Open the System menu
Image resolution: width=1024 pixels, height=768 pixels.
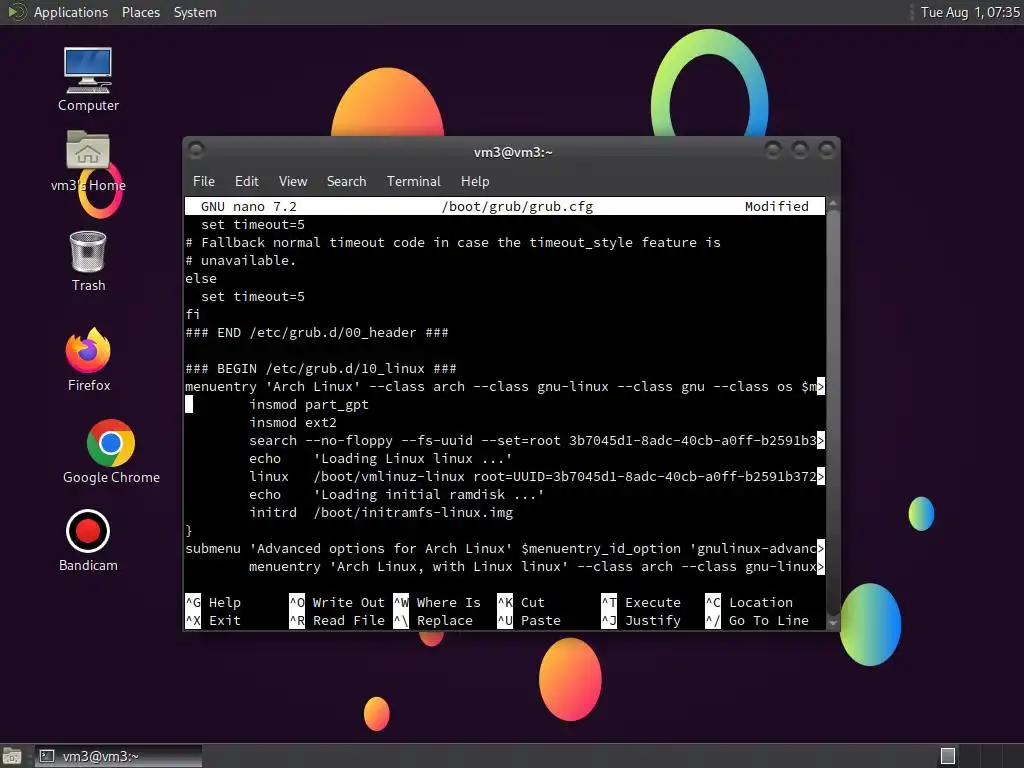(195, 12)
